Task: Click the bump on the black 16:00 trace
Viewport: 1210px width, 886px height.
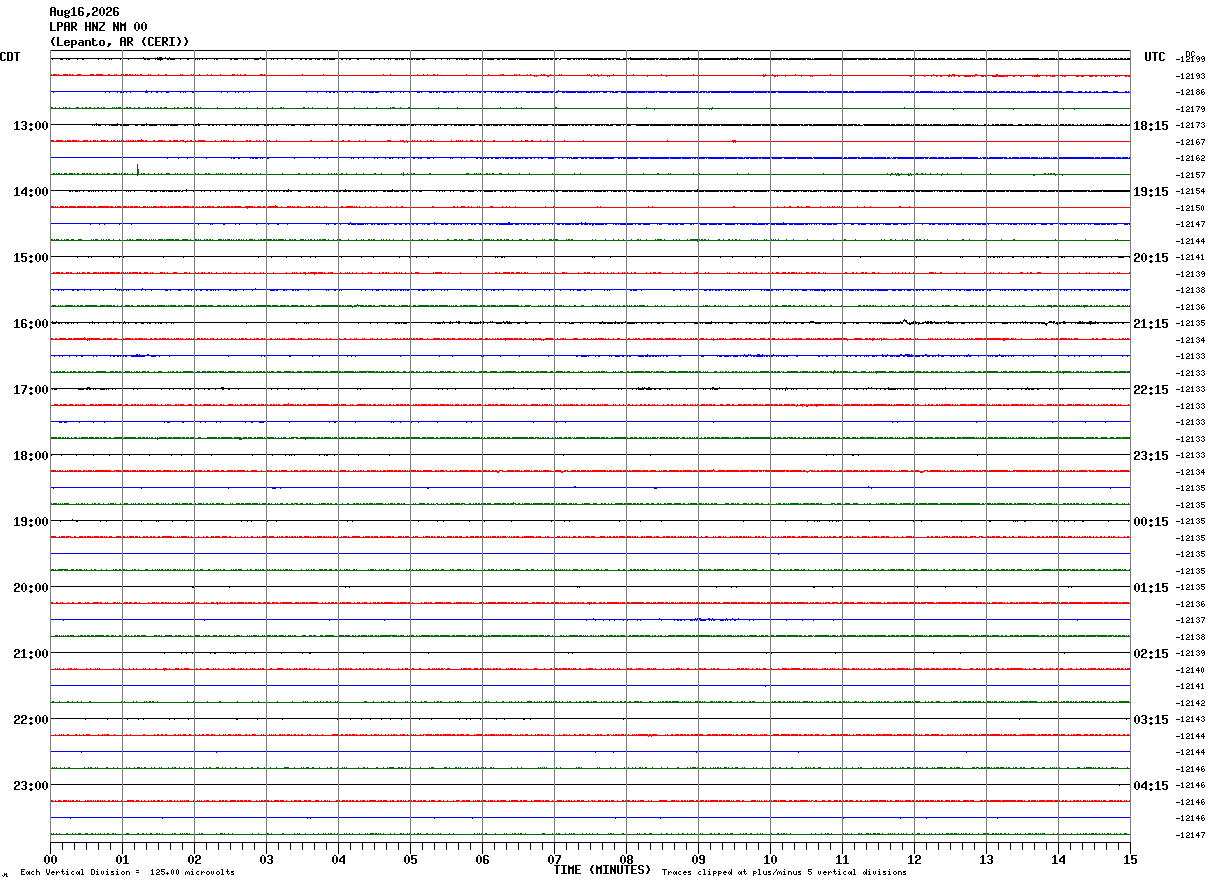Action: pos(905,322)
